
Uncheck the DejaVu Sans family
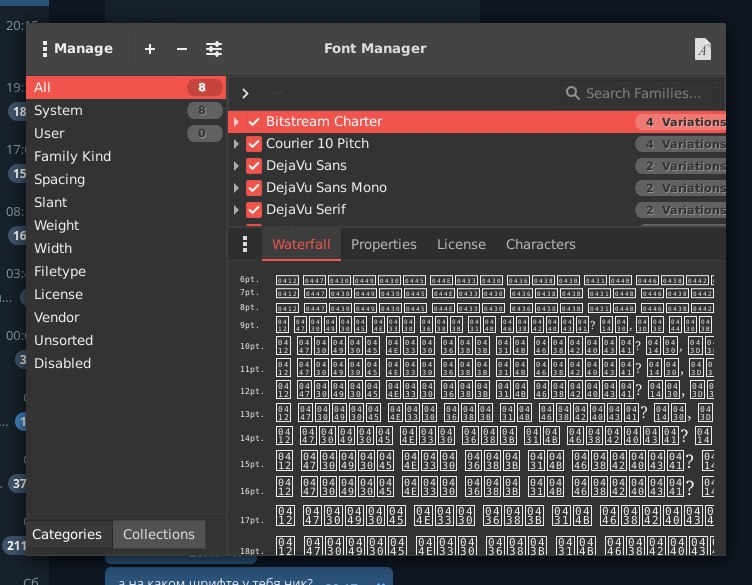pyautogui.click(x=254, y=166)
